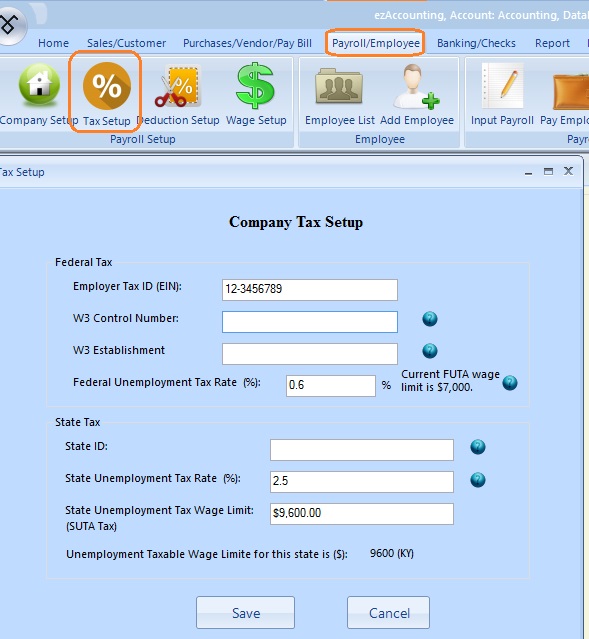Show help for W3 Establishment
This screenshot has height=639, width=589.
430,350
